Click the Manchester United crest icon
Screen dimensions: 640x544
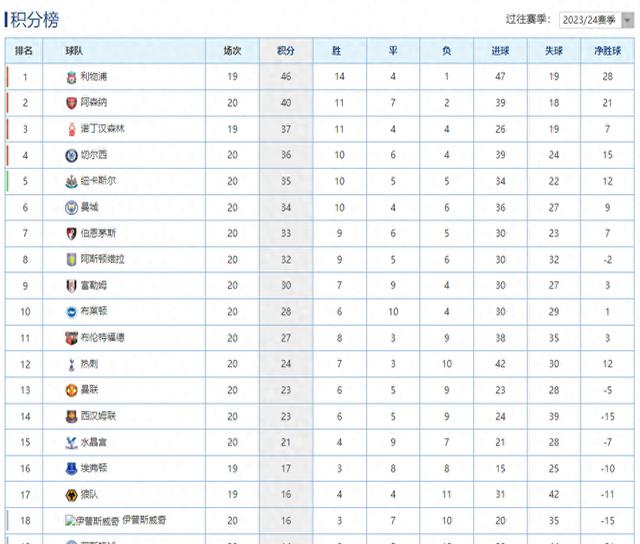click(x=71, y=389)
